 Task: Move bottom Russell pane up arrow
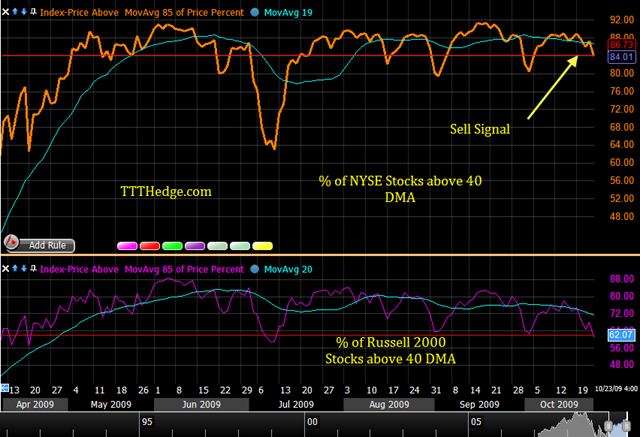[x=15, y=268]
